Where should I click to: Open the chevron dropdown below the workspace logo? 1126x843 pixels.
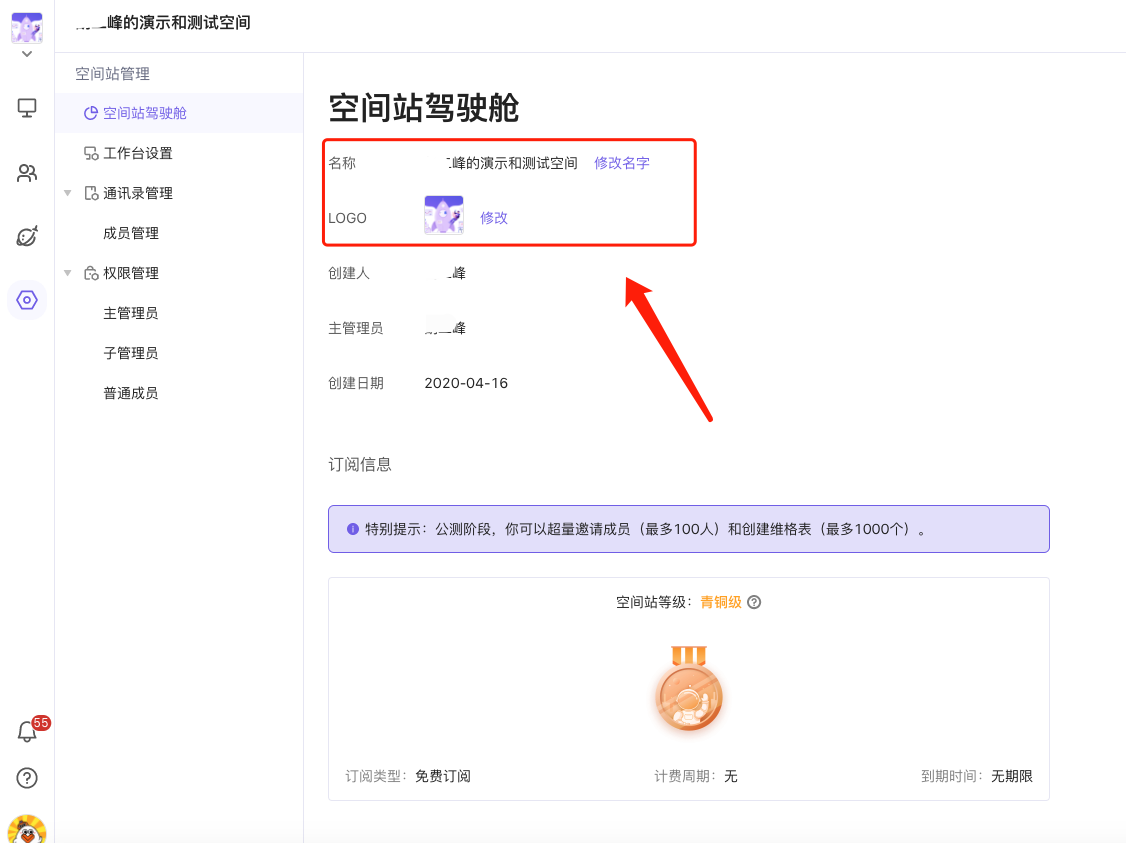pos(26,54)
